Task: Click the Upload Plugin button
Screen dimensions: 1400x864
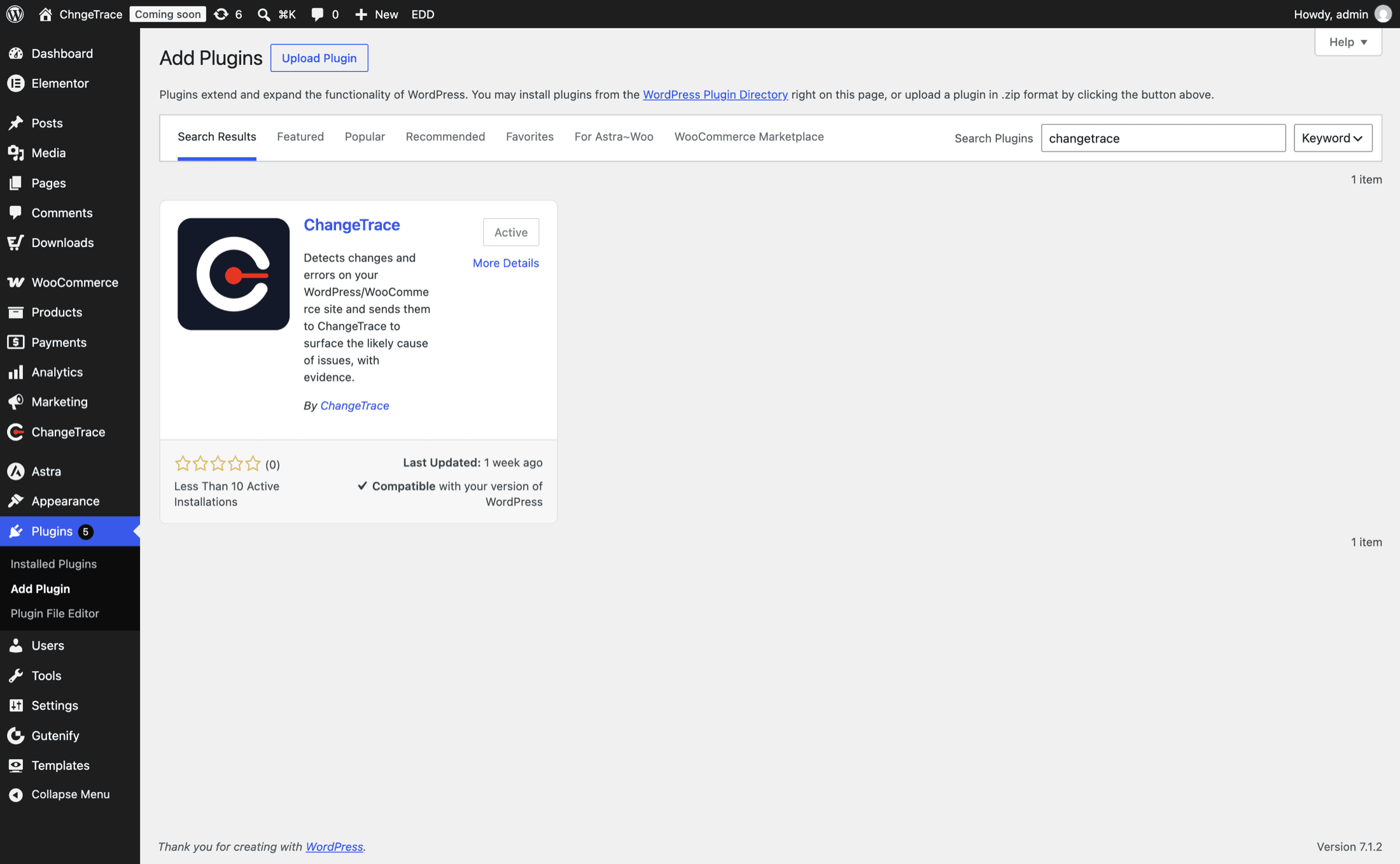Action: coord(319,58)
